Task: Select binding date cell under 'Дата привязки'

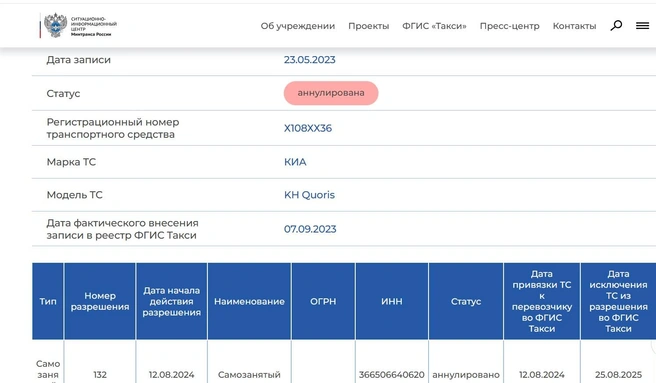Action: 542,375
